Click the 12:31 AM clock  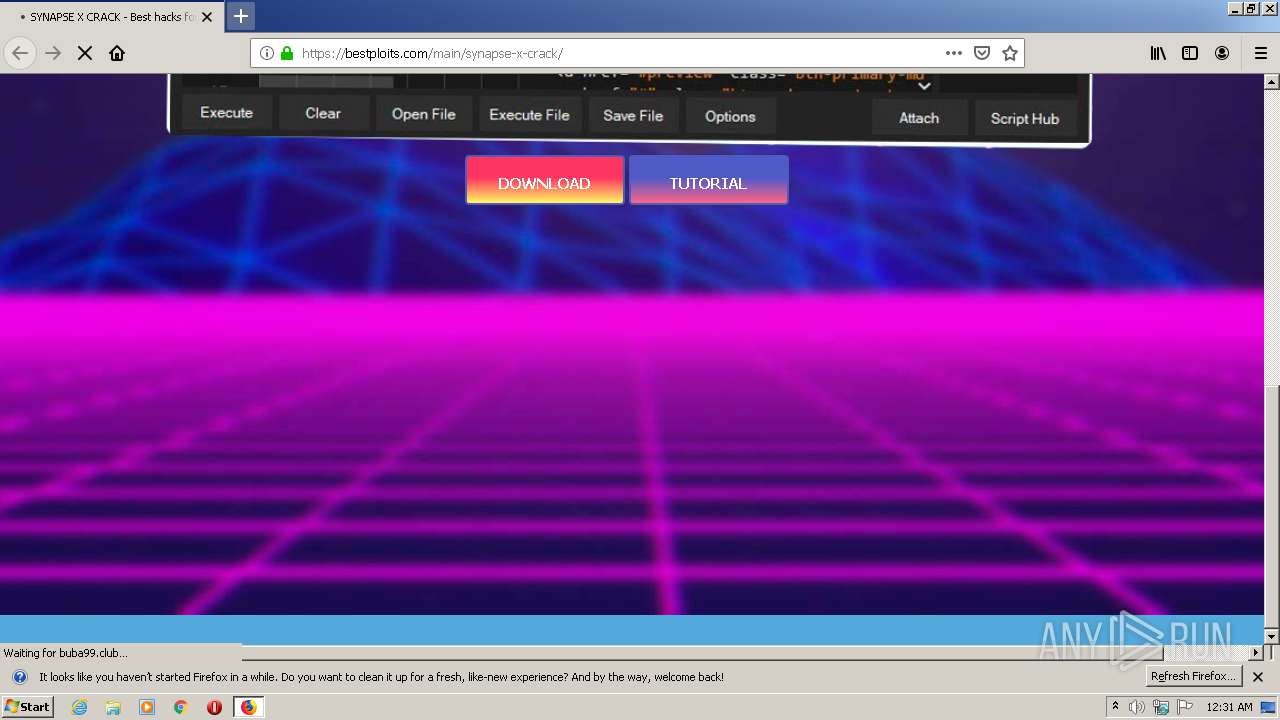point(1230,707)
